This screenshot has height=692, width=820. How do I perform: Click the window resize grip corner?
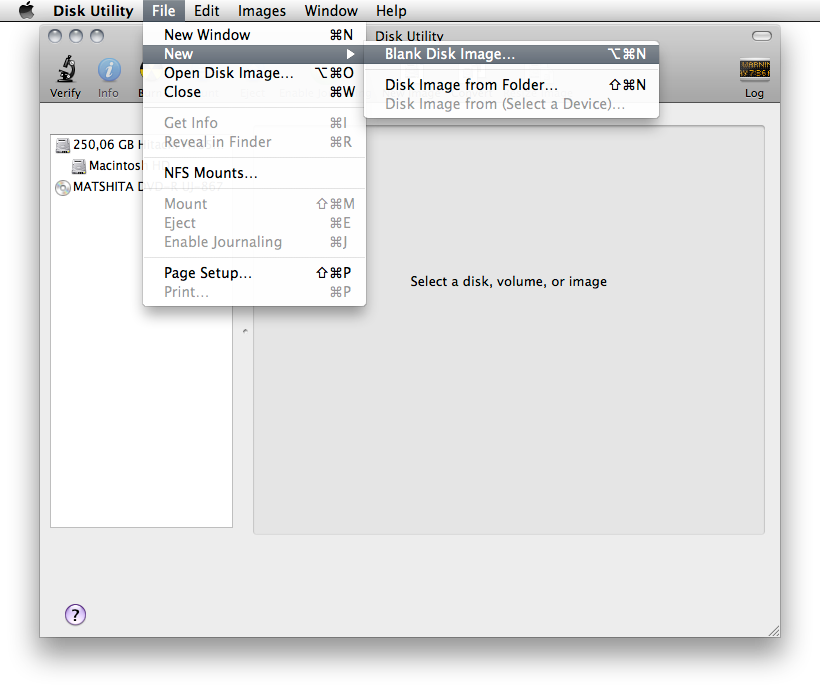pyautogui.click(x=774, y=631)
